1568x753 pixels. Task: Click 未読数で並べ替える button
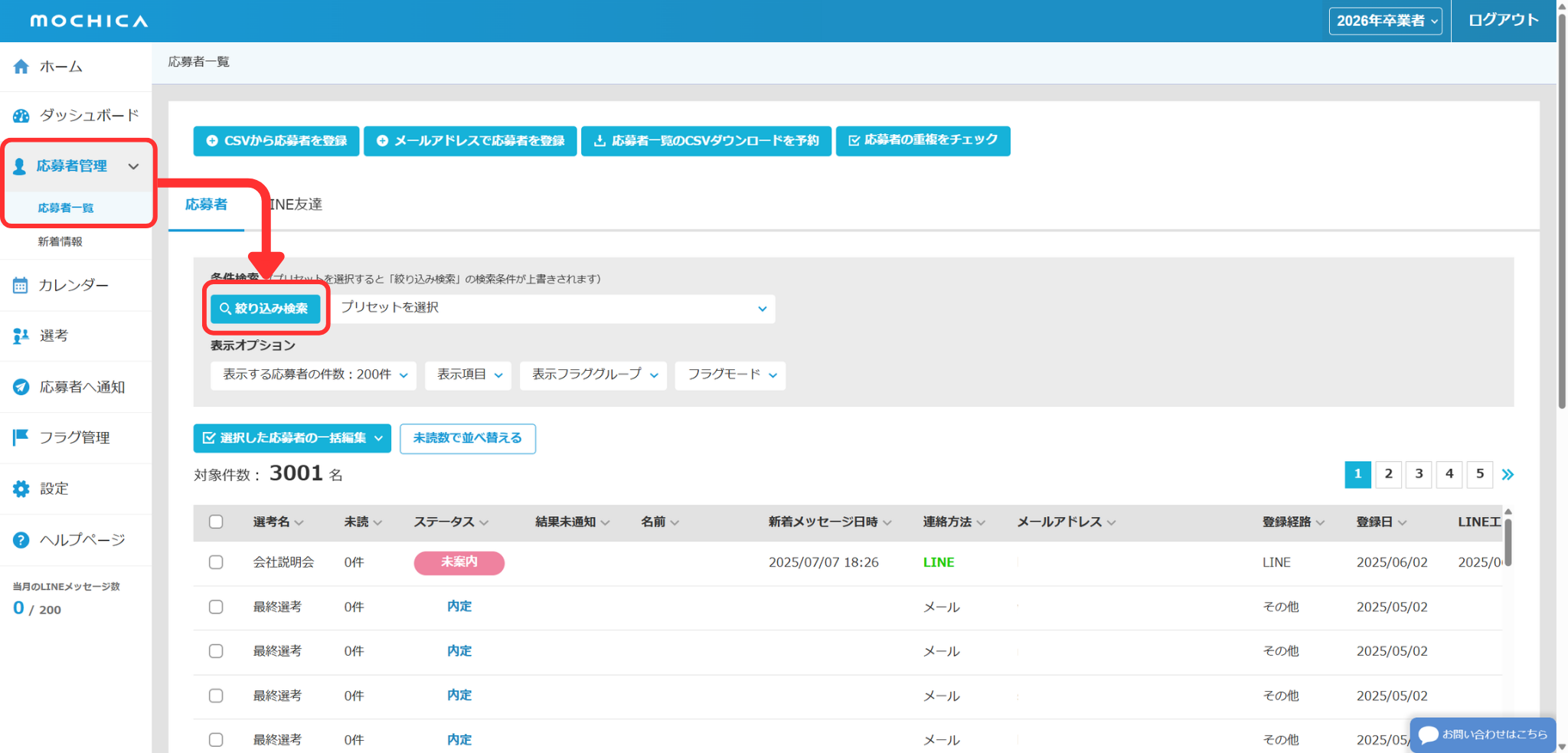pos(467,438)
